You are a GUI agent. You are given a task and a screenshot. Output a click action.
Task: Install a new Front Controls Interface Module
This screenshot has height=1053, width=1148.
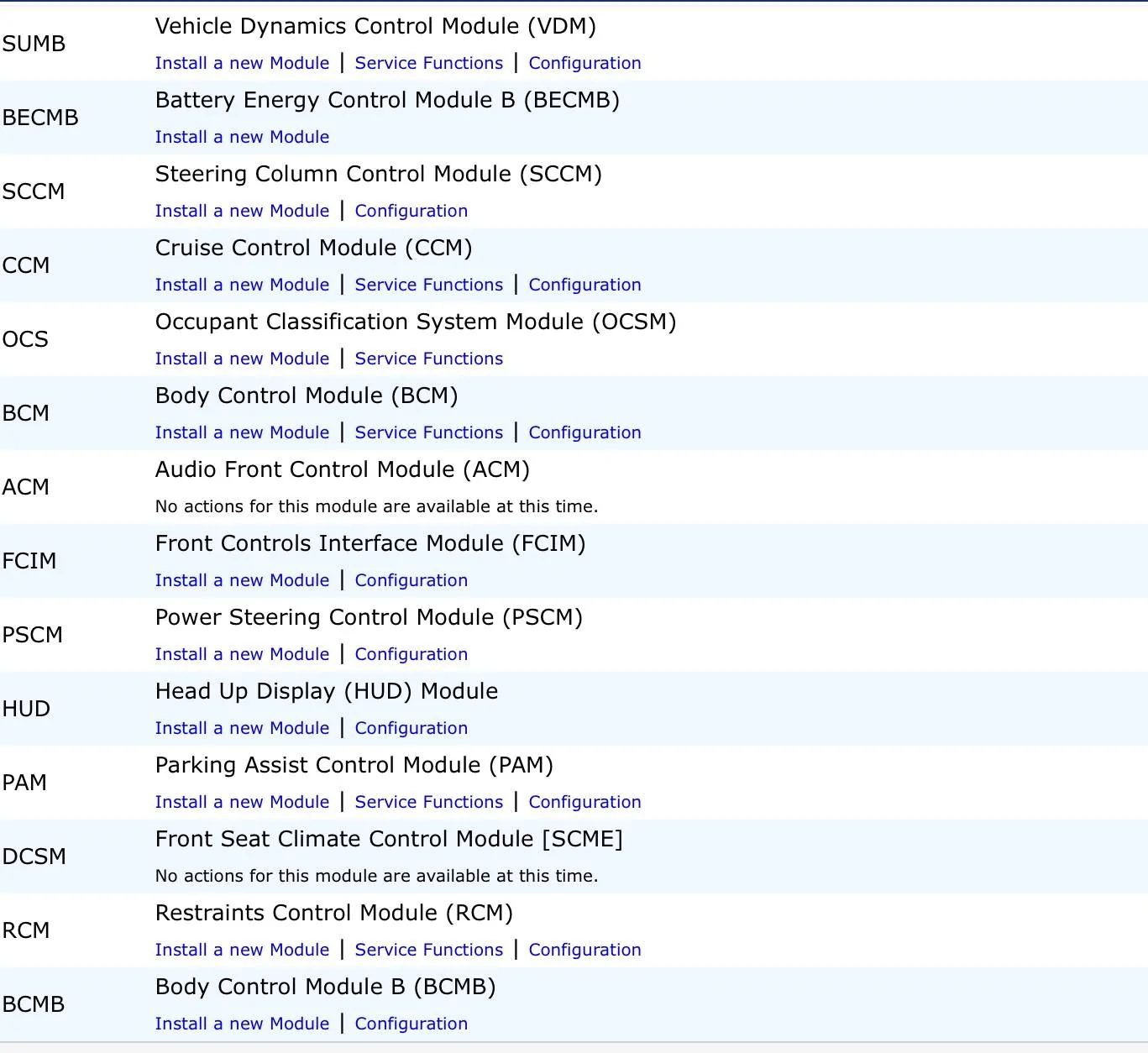pos(242,580)
